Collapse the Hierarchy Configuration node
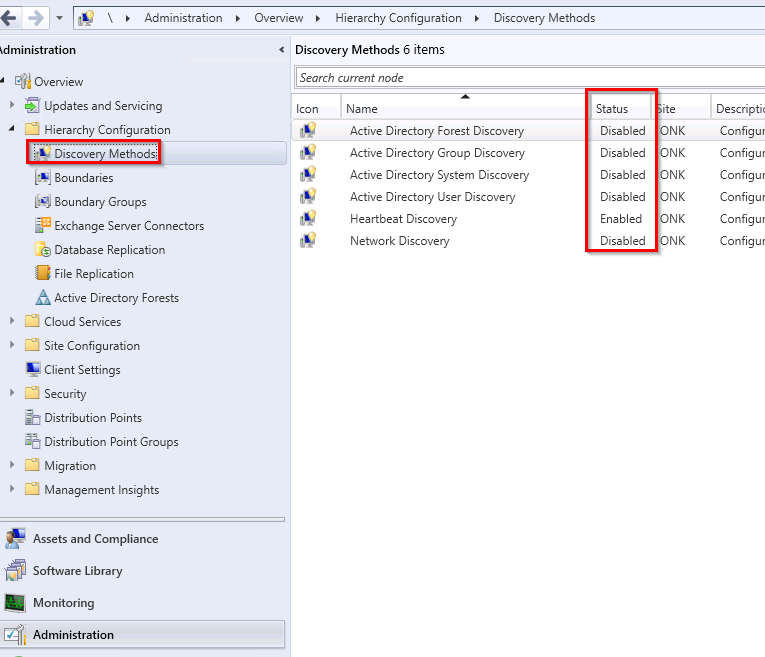 click(x=12, y=129)
